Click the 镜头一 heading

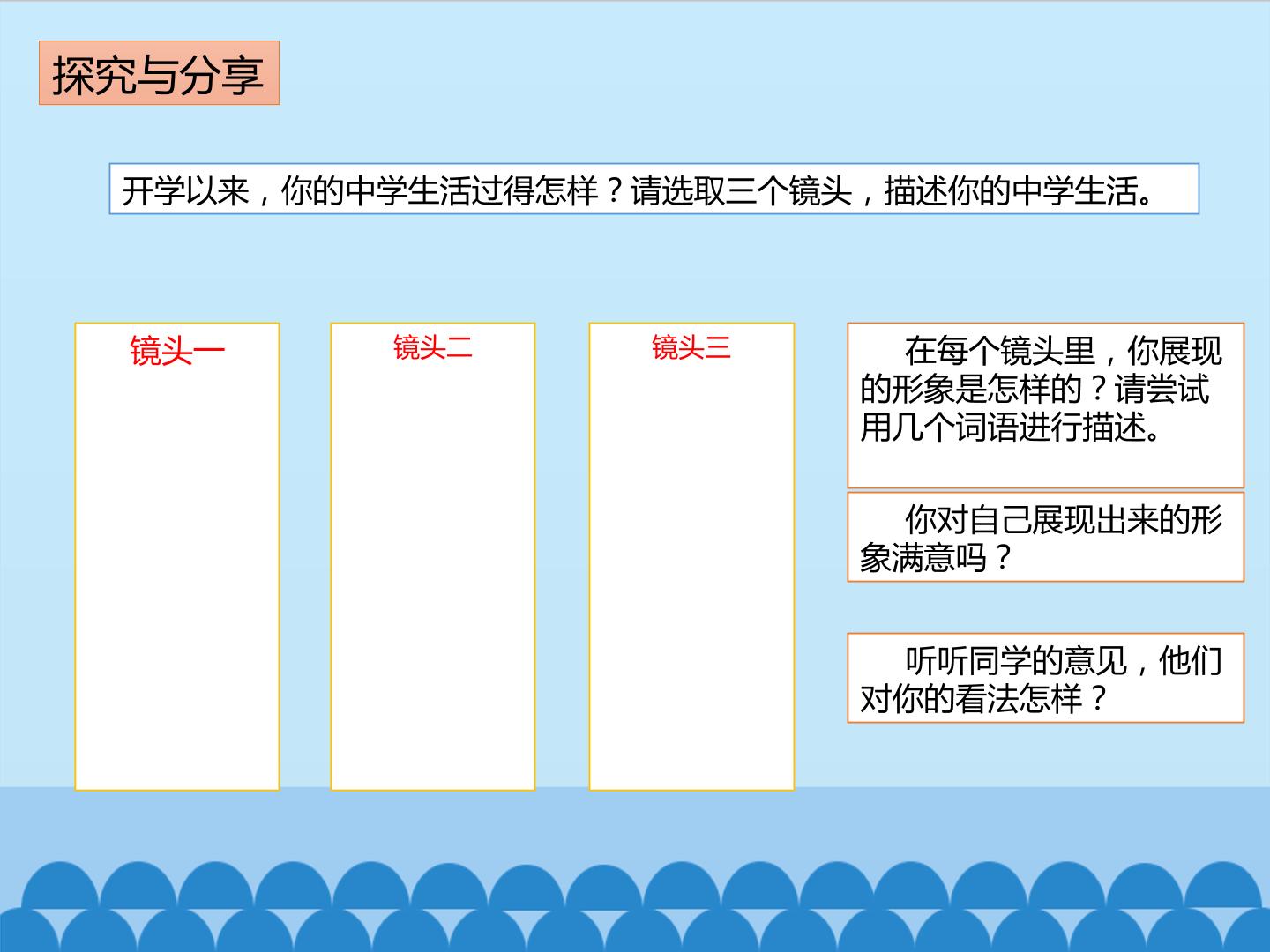point(177,351)
